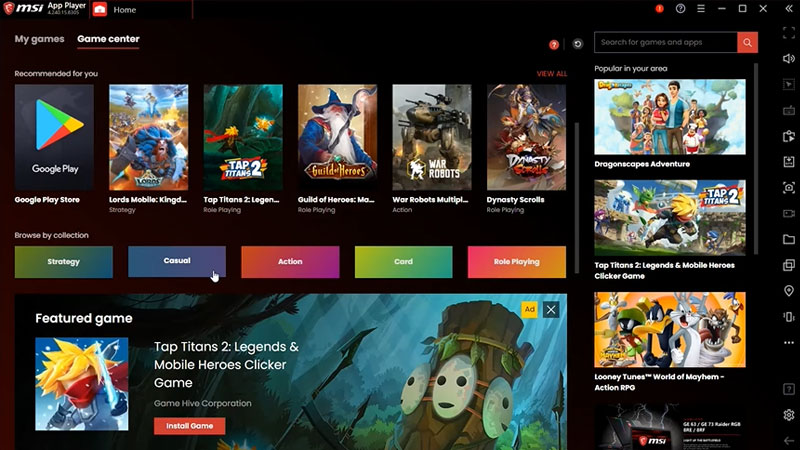Collapse the side toolbar with double chevron

[x=788, y=9]
